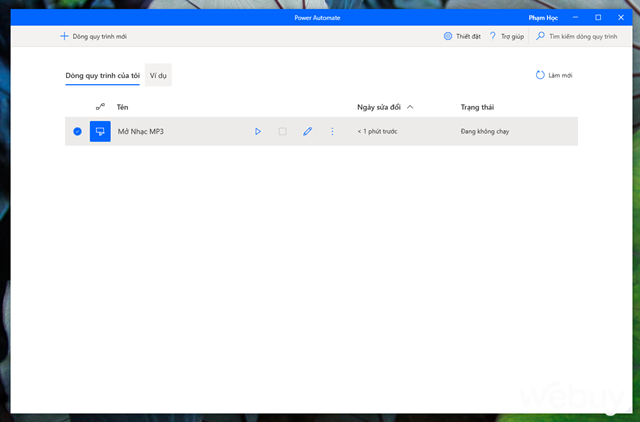Maximize the Power Automate window
Viewport: 640px width, 422px height.
pos(598,17)
